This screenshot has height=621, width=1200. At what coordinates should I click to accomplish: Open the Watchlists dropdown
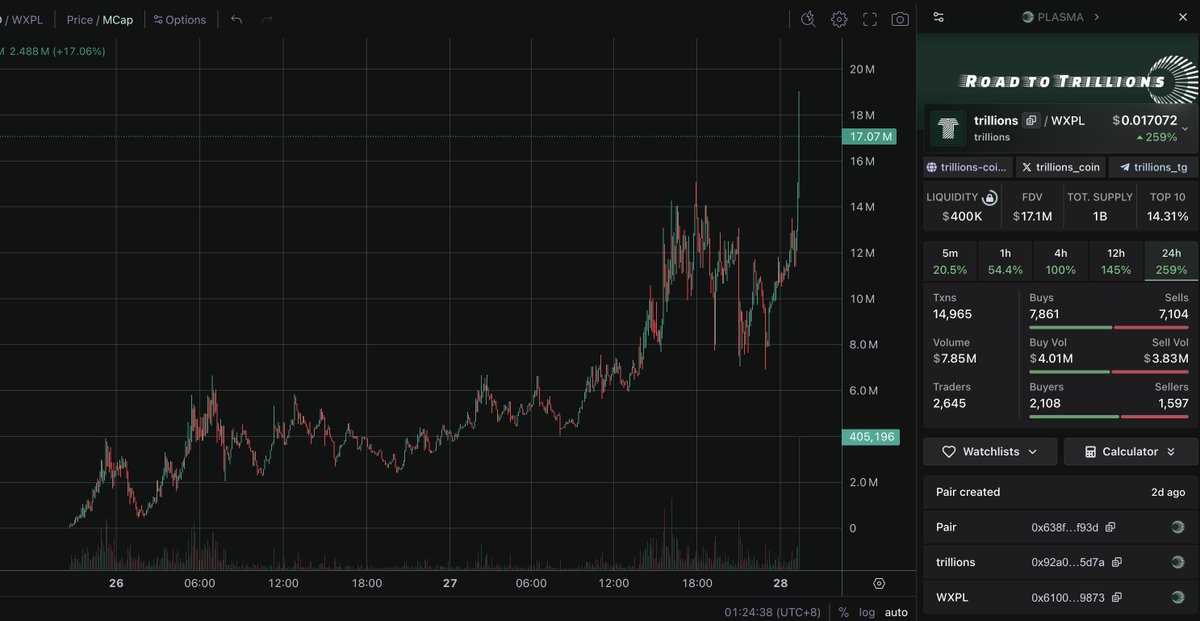(x=989, y=452)
